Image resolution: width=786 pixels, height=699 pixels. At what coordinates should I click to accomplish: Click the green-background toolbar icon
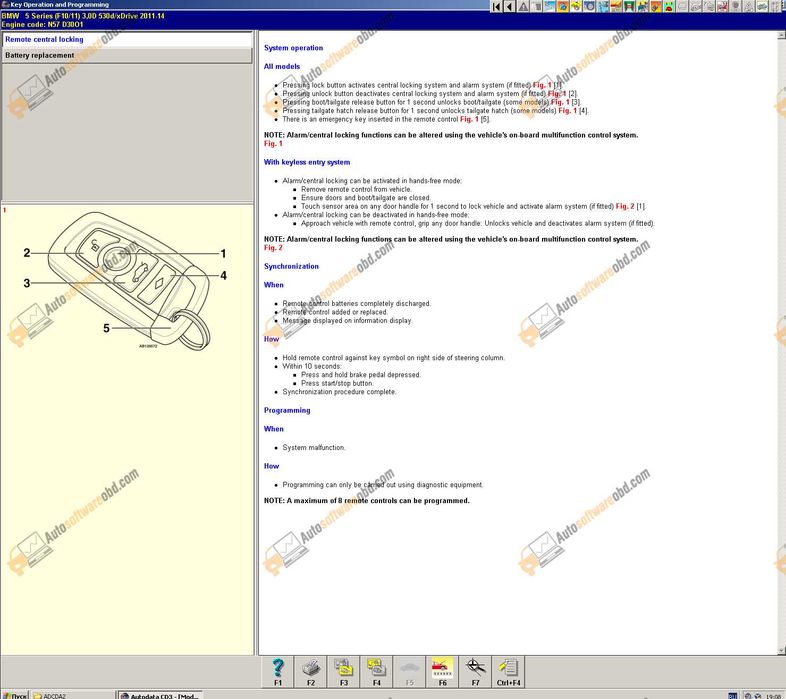tap(629, 7)
